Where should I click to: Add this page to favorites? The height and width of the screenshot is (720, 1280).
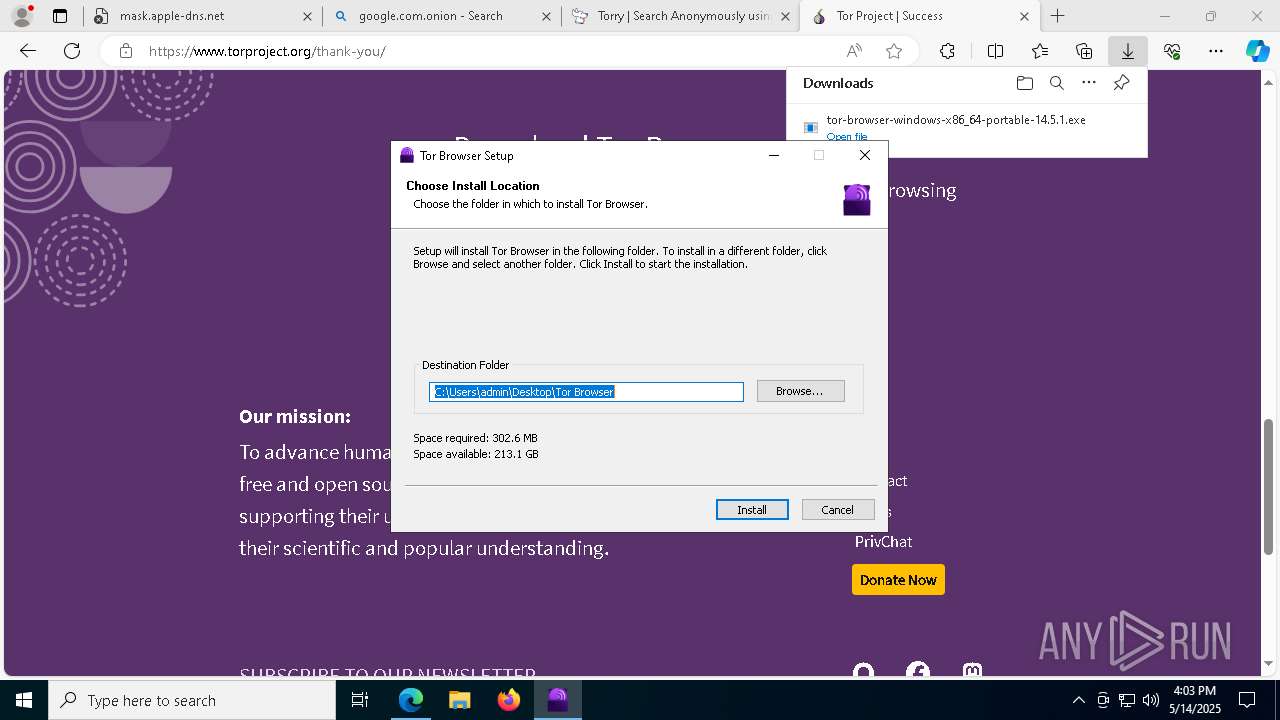[894, 51]
